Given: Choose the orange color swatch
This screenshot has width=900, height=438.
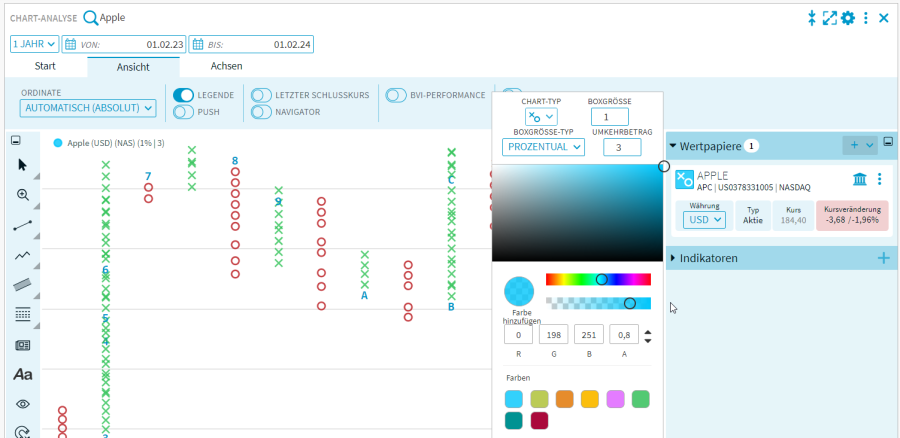Looking at the screenshot, I should pyautogui.click(x=564, y=399).
